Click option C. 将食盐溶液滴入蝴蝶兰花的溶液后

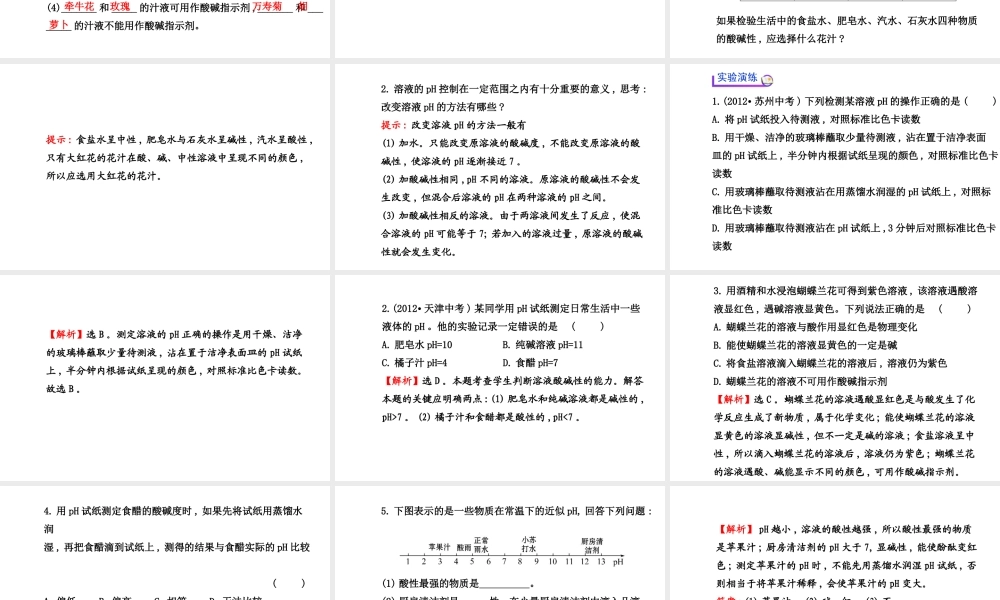tap(830, 363)
